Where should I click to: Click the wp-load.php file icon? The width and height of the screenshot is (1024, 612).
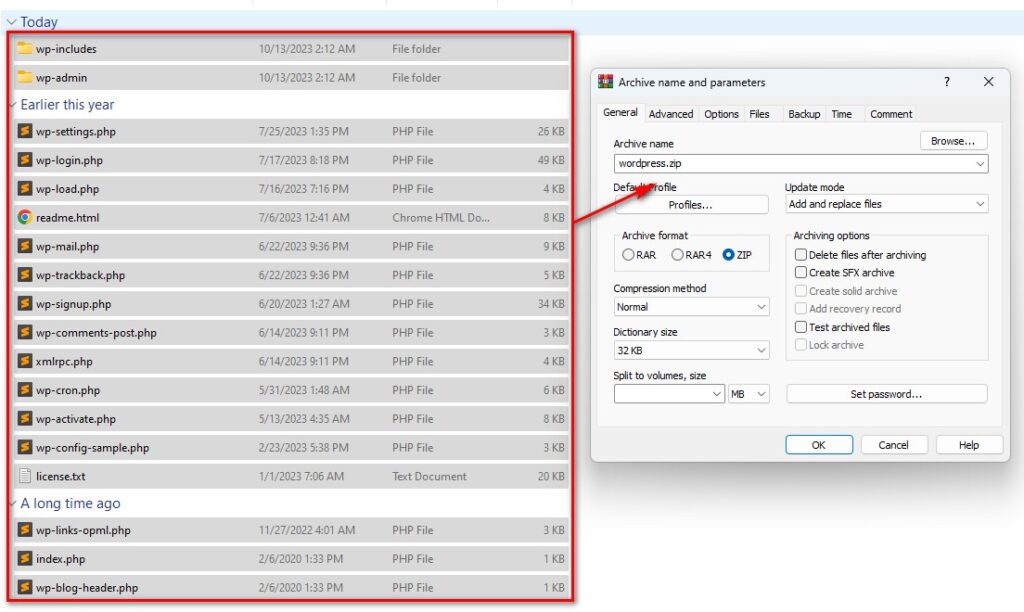[x=25, y=189]
